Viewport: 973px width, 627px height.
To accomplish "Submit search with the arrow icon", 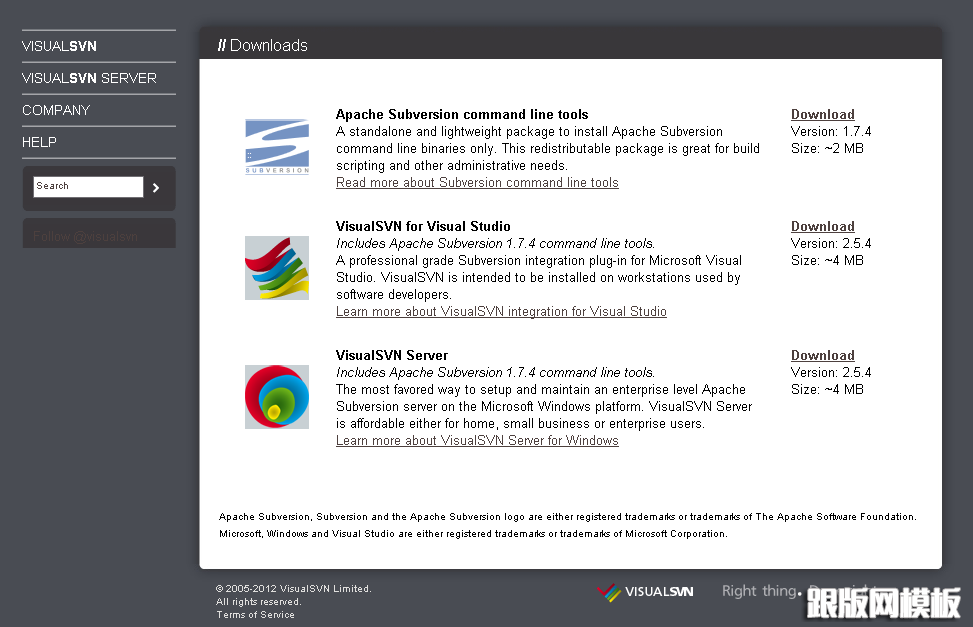I will click(156, 187).
